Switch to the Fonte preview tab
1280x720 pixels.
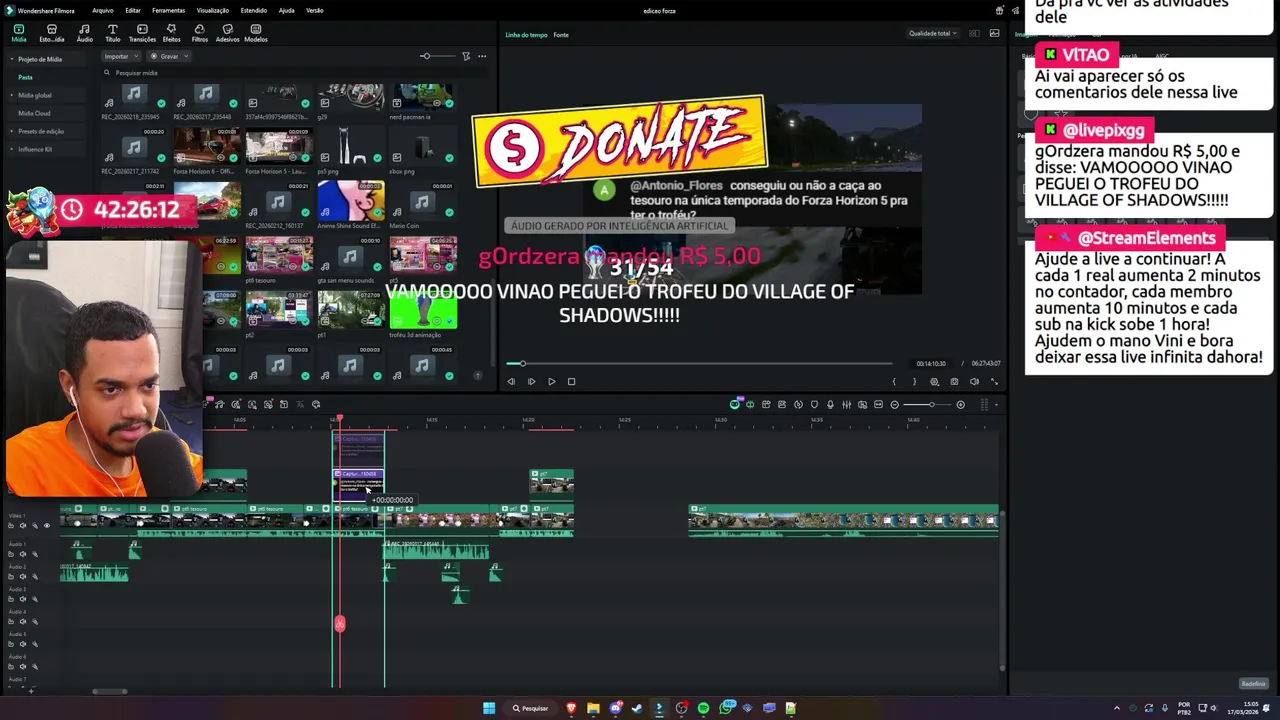[561, 35]
